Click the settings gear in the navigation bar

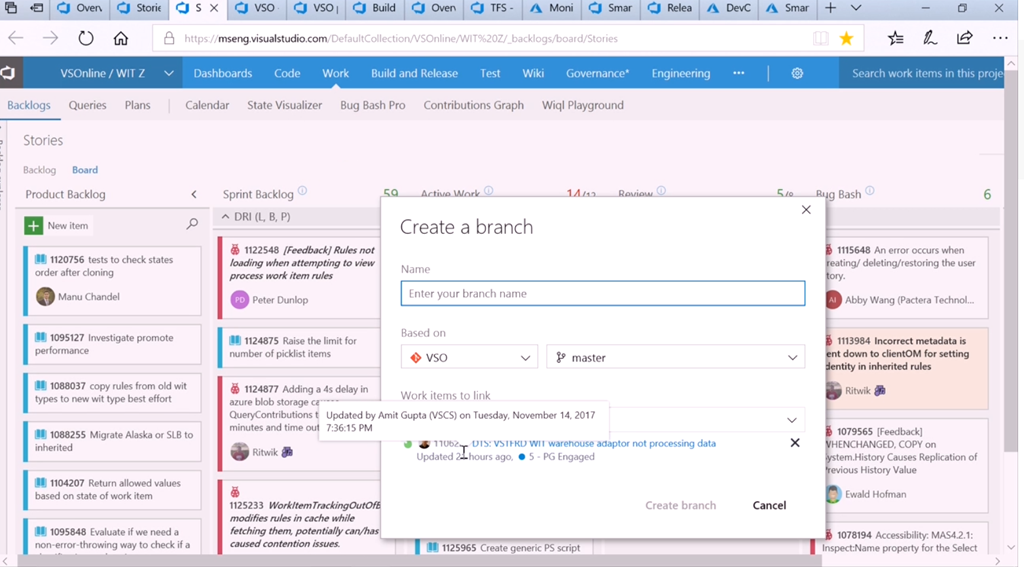pyautogui.click(x=797, y=73)
